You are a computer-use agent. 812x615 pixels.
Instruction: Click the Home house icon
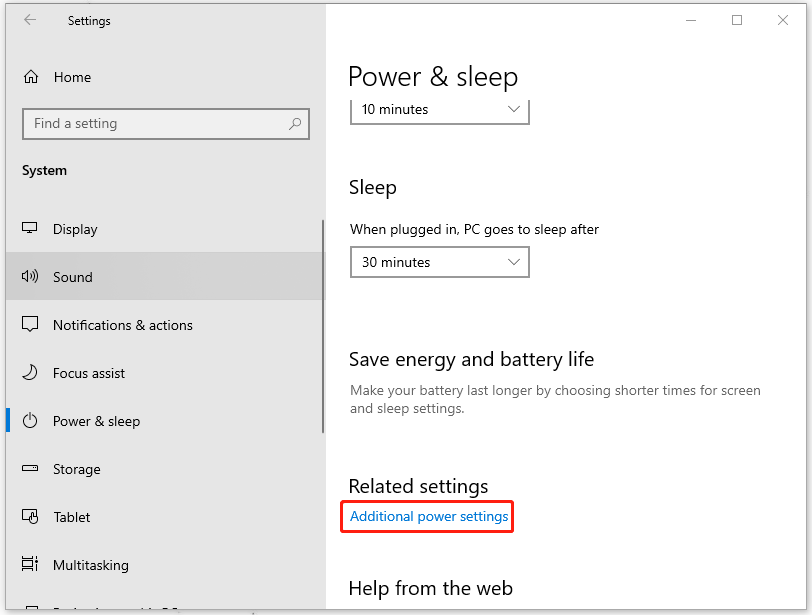29,76
